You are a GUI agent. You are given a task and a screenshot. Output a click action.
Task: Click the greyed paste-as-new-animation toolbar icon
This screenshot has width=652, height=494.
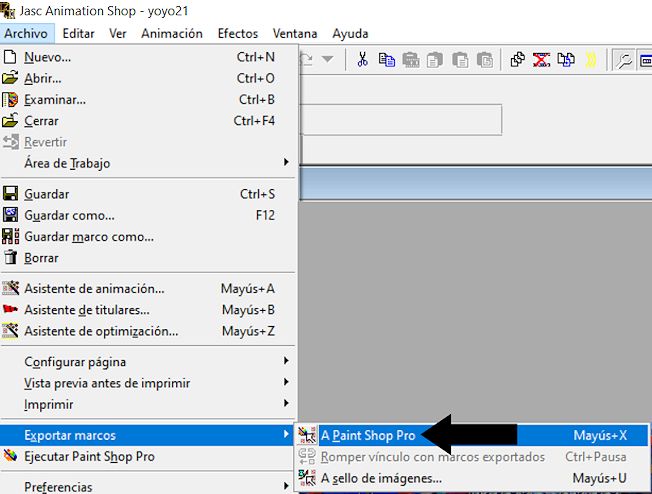(411, 60)
